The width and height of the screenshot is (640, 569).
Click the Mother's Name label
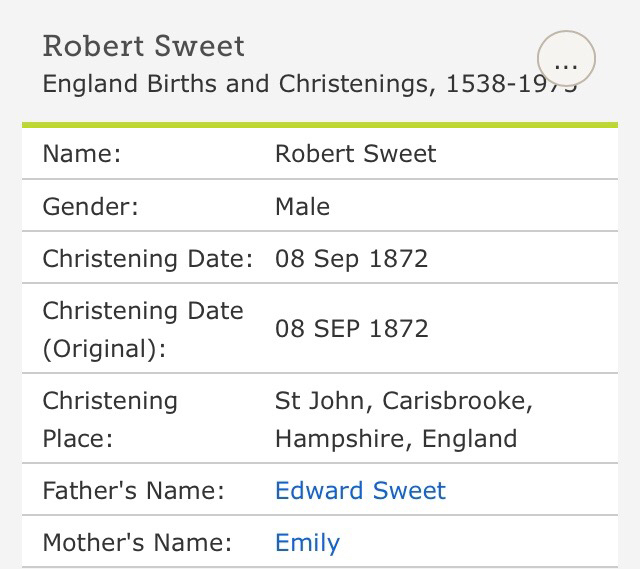[137, 543]
